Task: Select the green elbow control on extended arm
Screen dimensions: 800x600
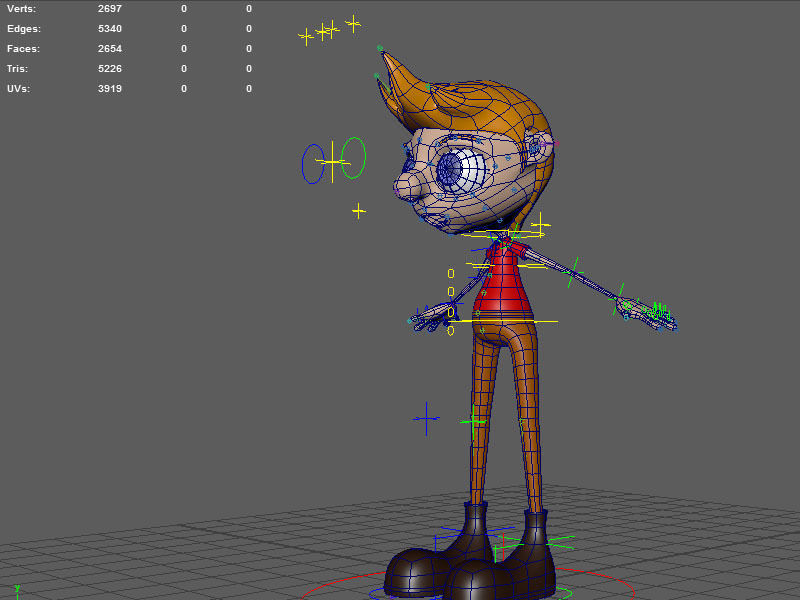Action: pos(574,273)
